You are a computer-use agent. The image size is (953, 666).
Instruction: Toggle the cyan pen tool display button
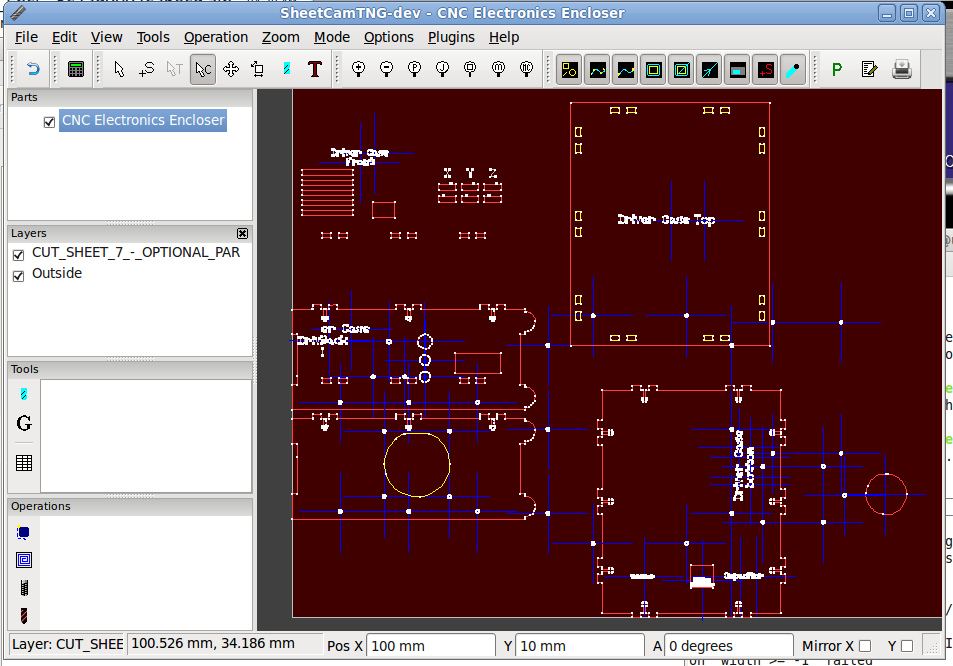[x=793, y=70]
